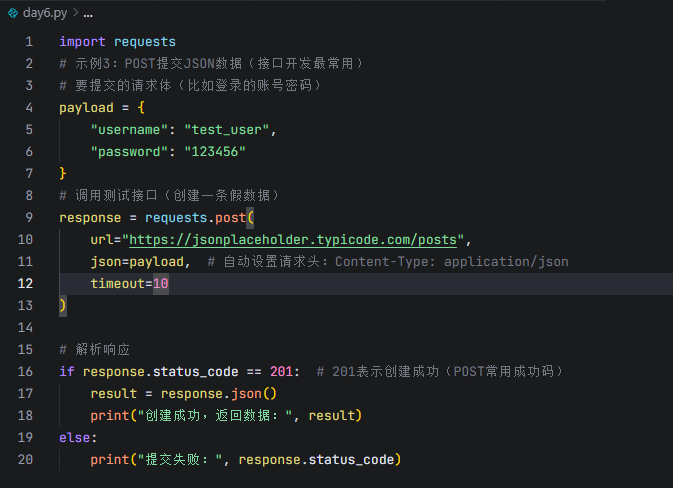Click 'json=payload' argument on line 11
Viewport: 673px width, 488px height.
click(x=137, y=262)
